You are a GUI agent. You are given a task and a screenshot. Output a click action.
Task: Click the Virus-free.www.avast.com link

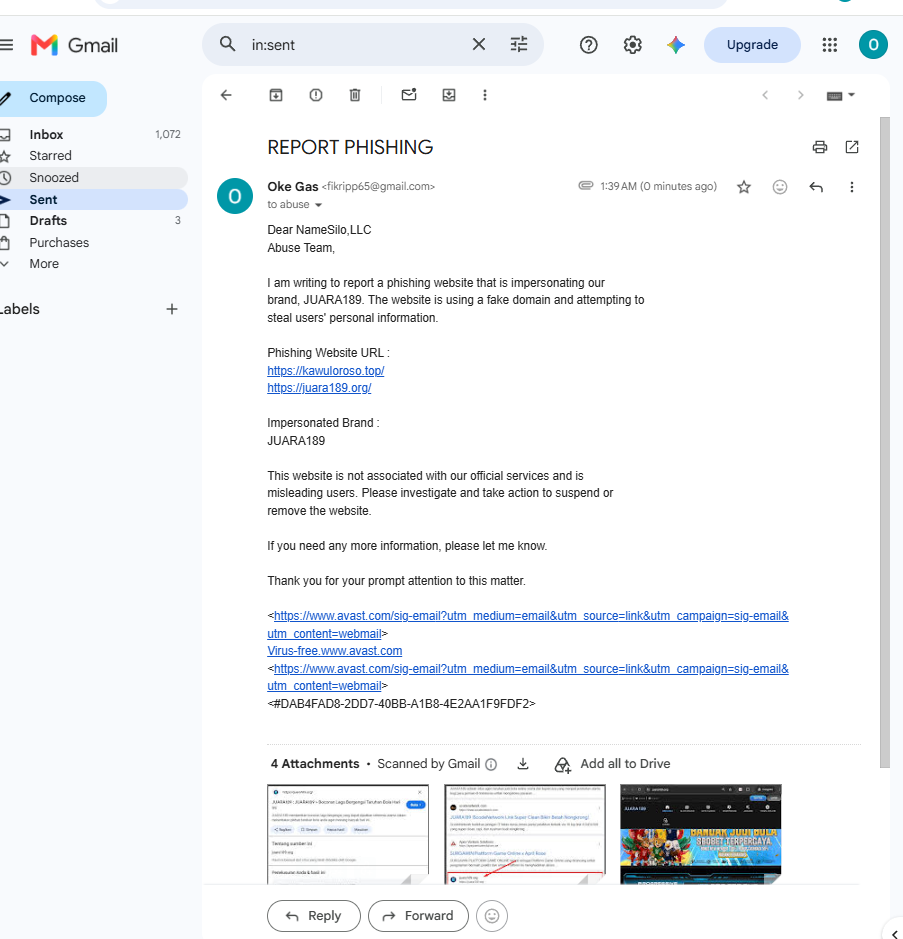pyautogui.click(x=335, y=651)
